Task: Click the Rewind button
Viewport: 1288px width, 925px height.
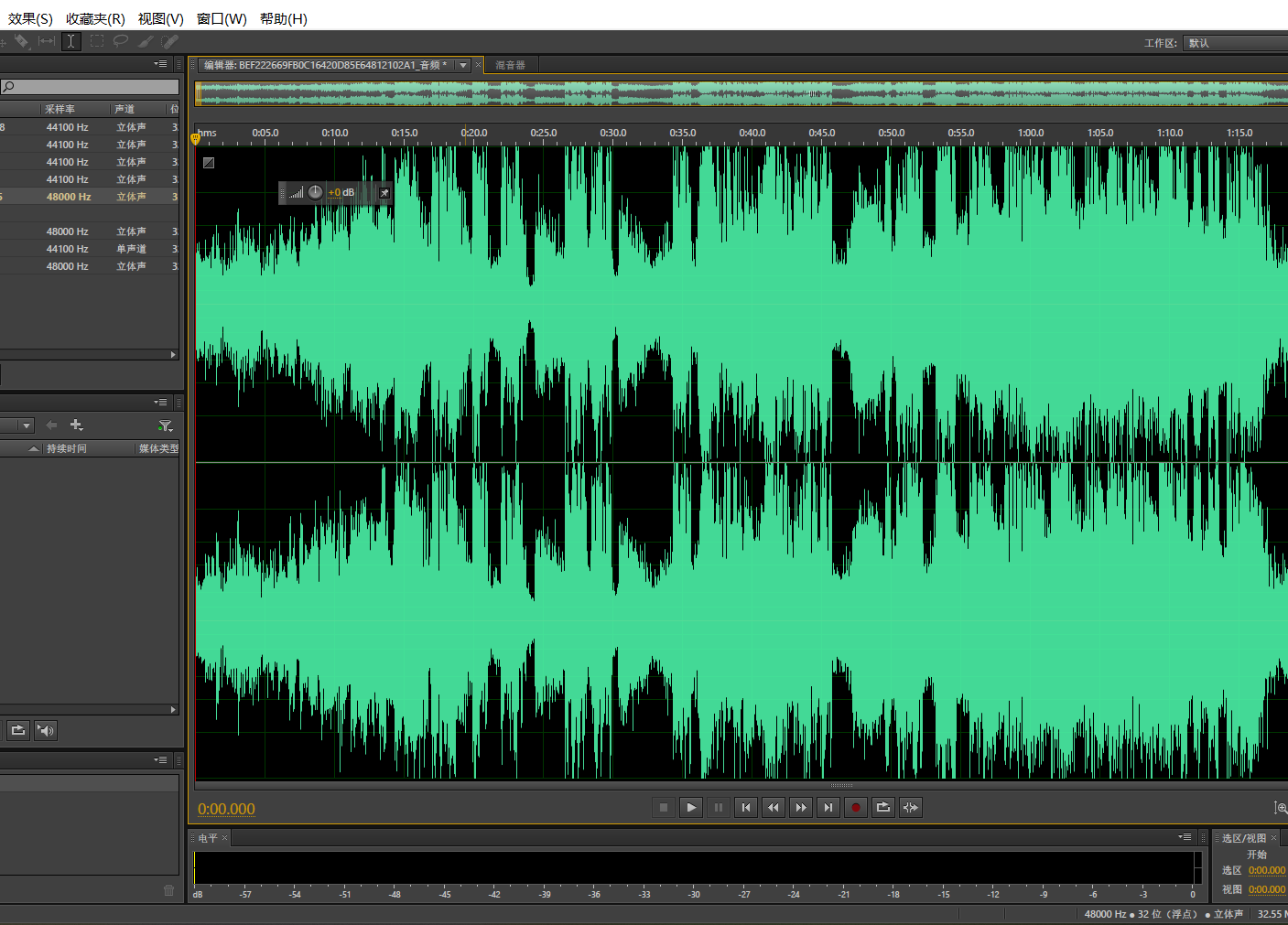Action: (x=774, y=807)
